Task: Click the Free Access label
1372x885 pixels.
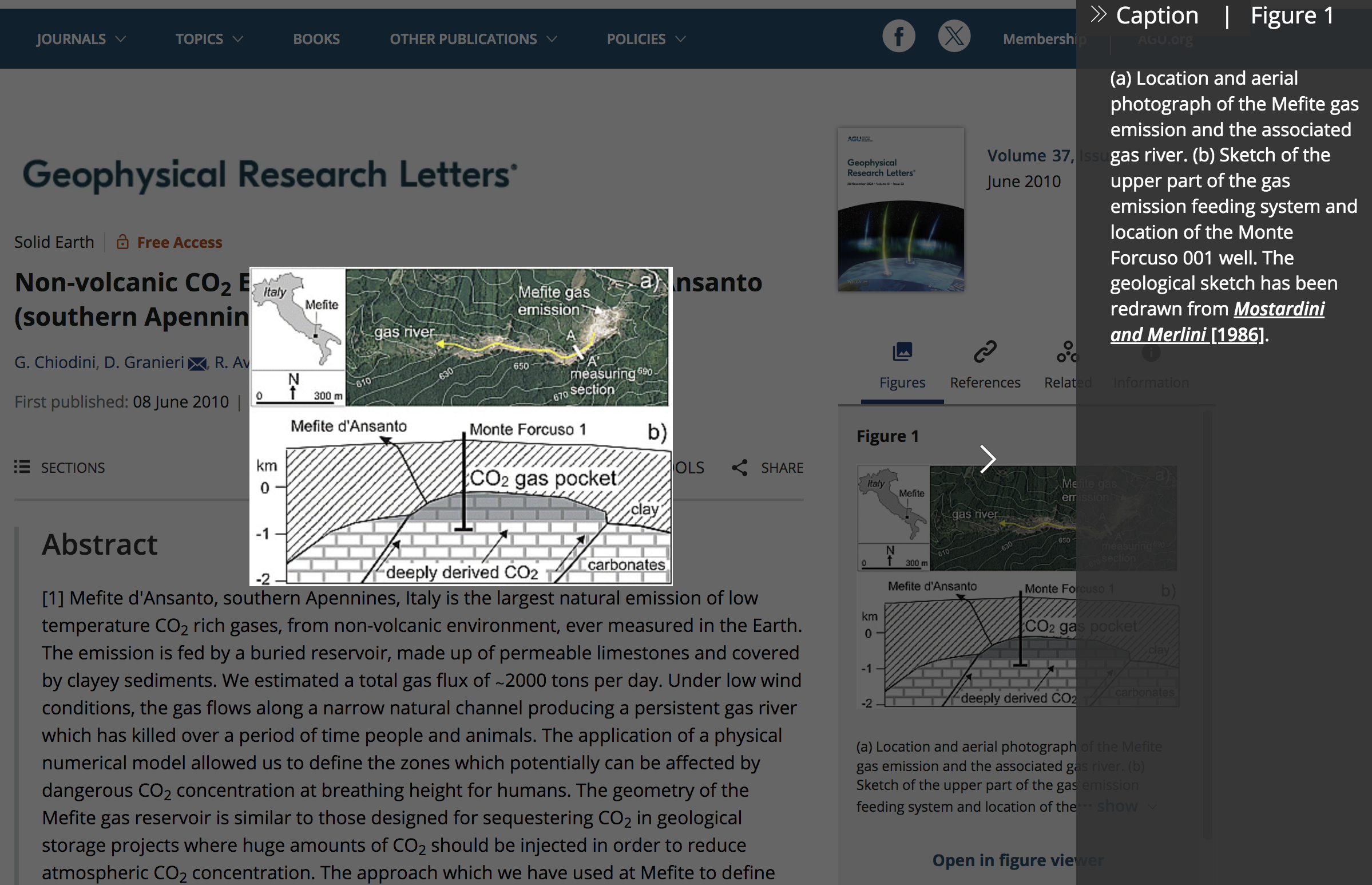Action: [179, 242]
